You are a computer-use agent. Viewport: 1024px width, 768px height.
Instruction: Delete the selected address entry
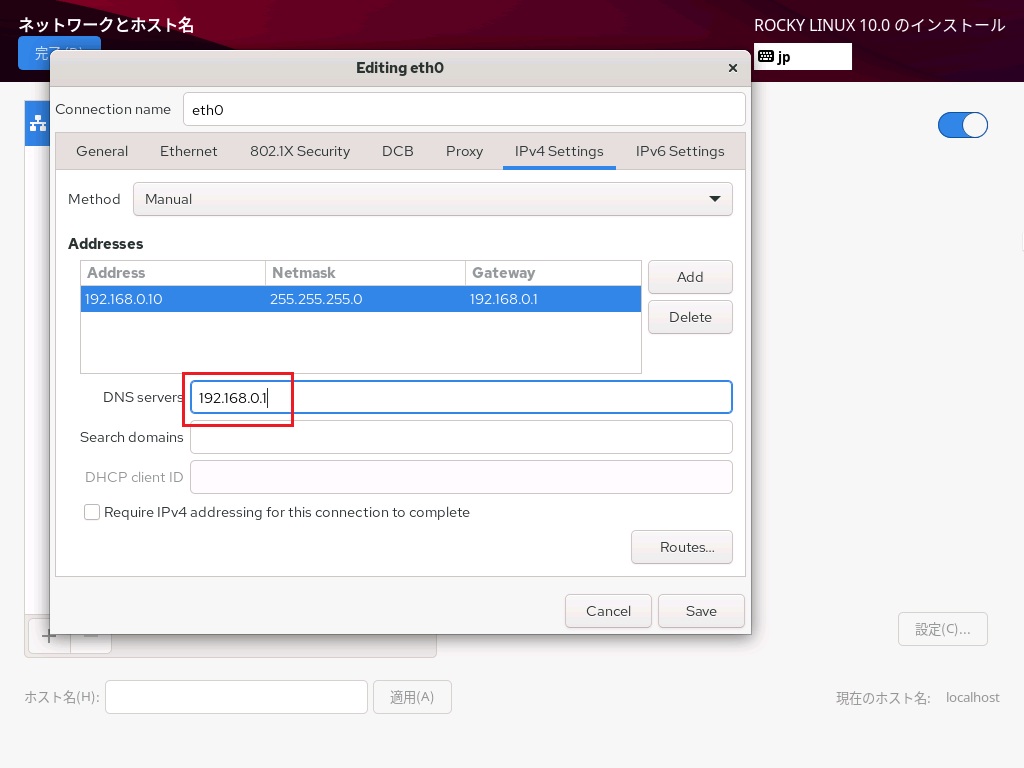(x=690, y=317)
